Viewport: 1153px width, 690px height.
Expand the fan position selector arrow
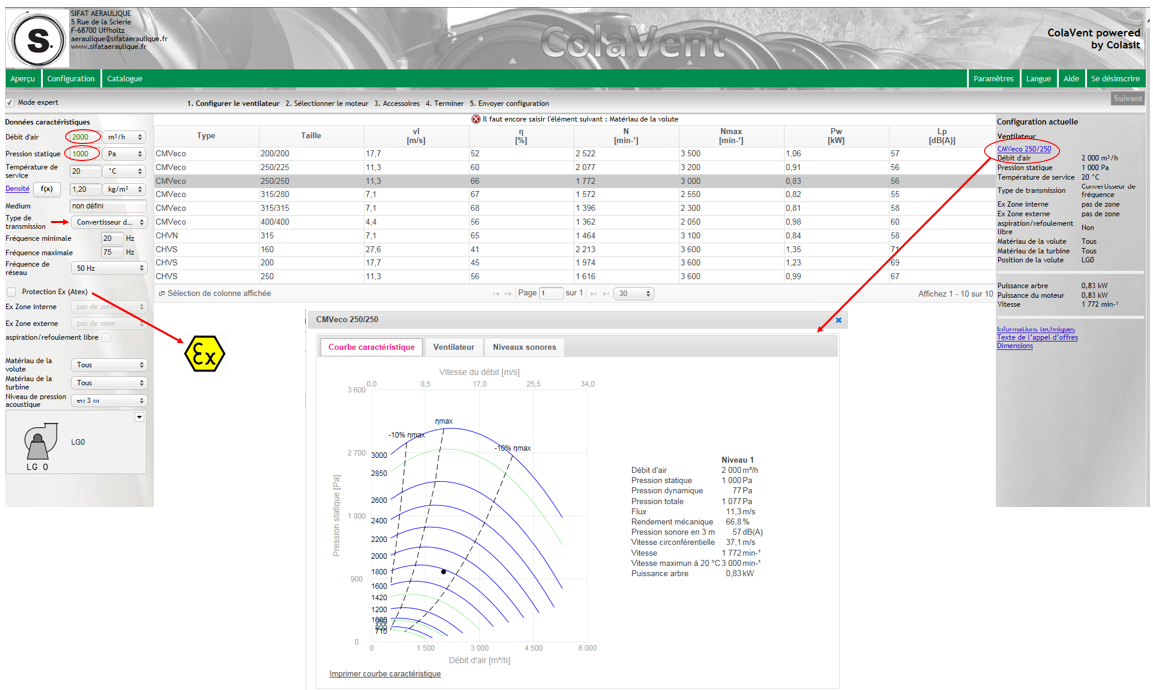(x=139, y=417)
